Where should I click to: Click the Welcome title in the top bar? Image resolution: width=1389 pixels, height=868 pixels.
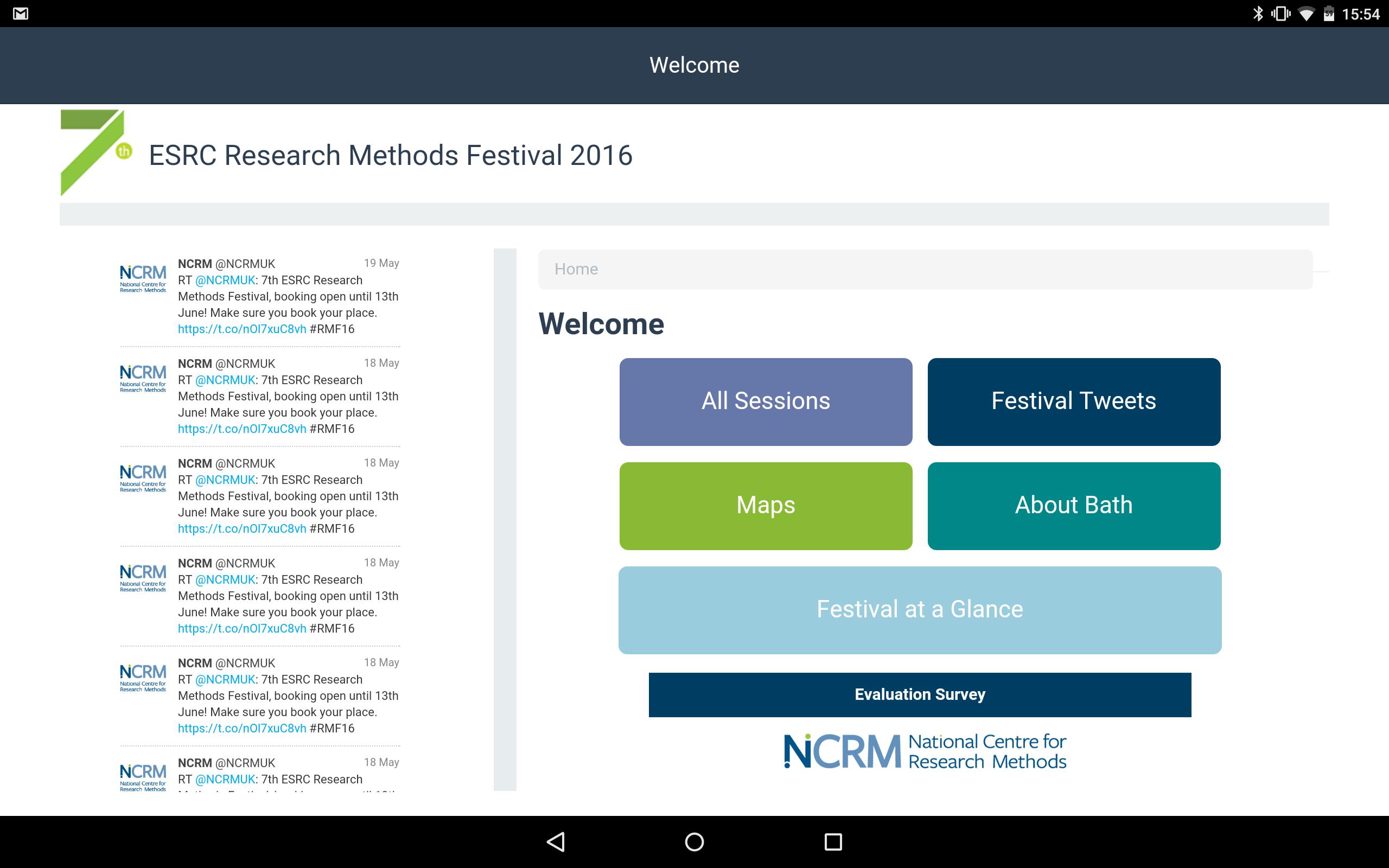694,65
